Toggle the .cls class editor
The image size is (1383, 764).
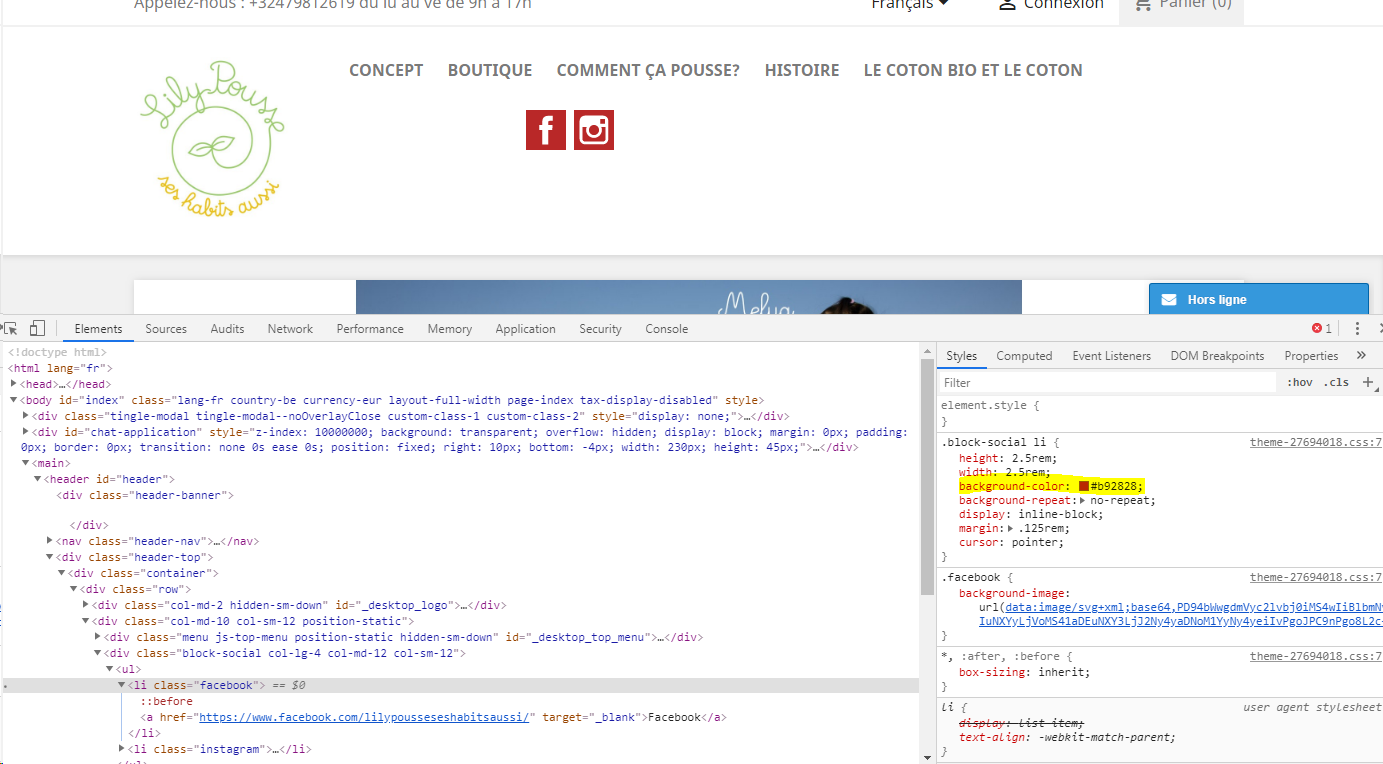coord(1336,382)
